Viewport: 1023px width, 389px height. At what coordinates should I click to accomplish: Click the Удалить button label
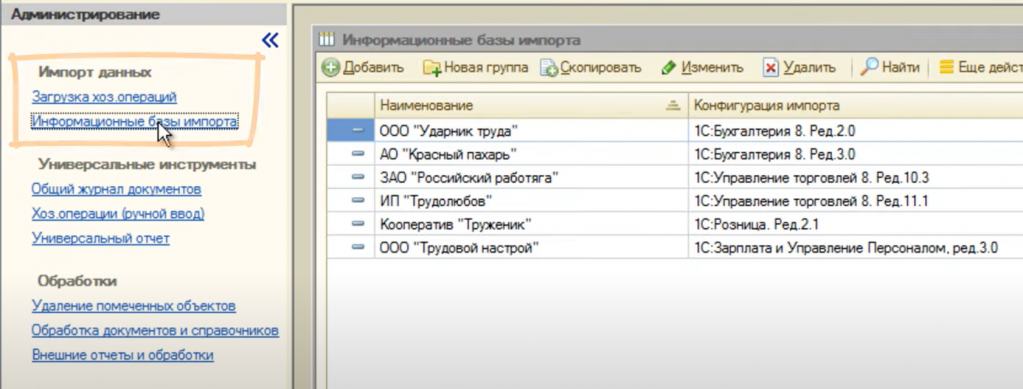tap(809, 68)
